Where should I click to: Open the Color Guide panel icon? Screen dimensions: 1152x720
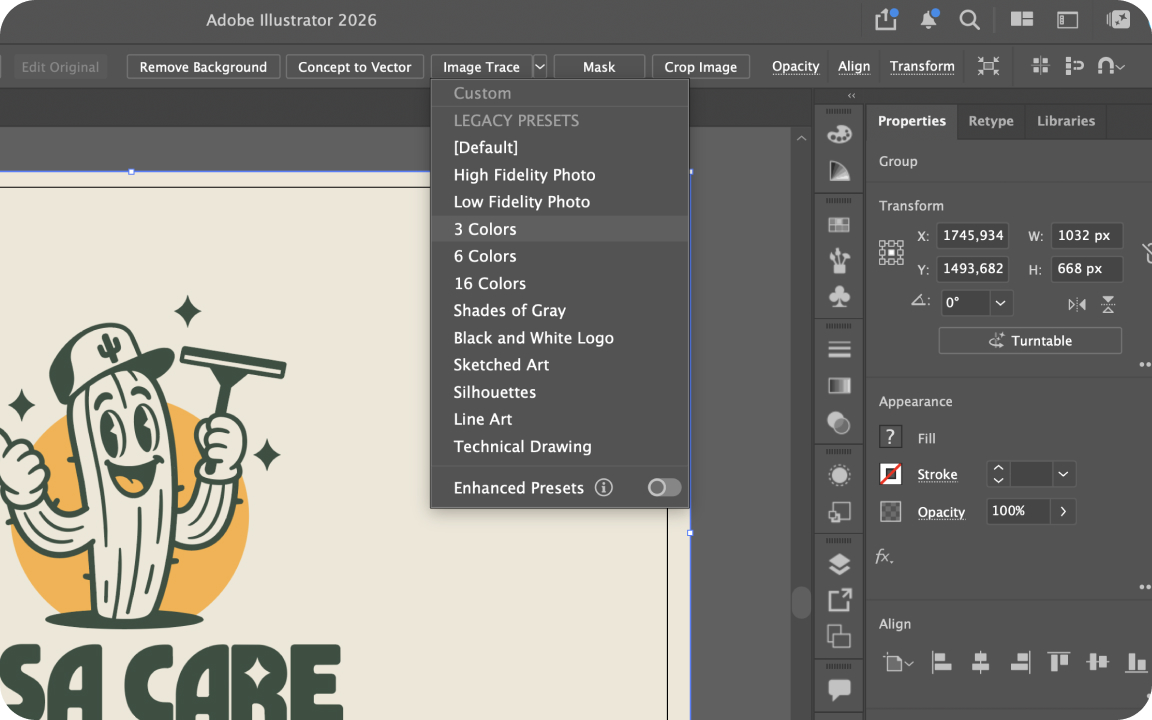[839, 170]
